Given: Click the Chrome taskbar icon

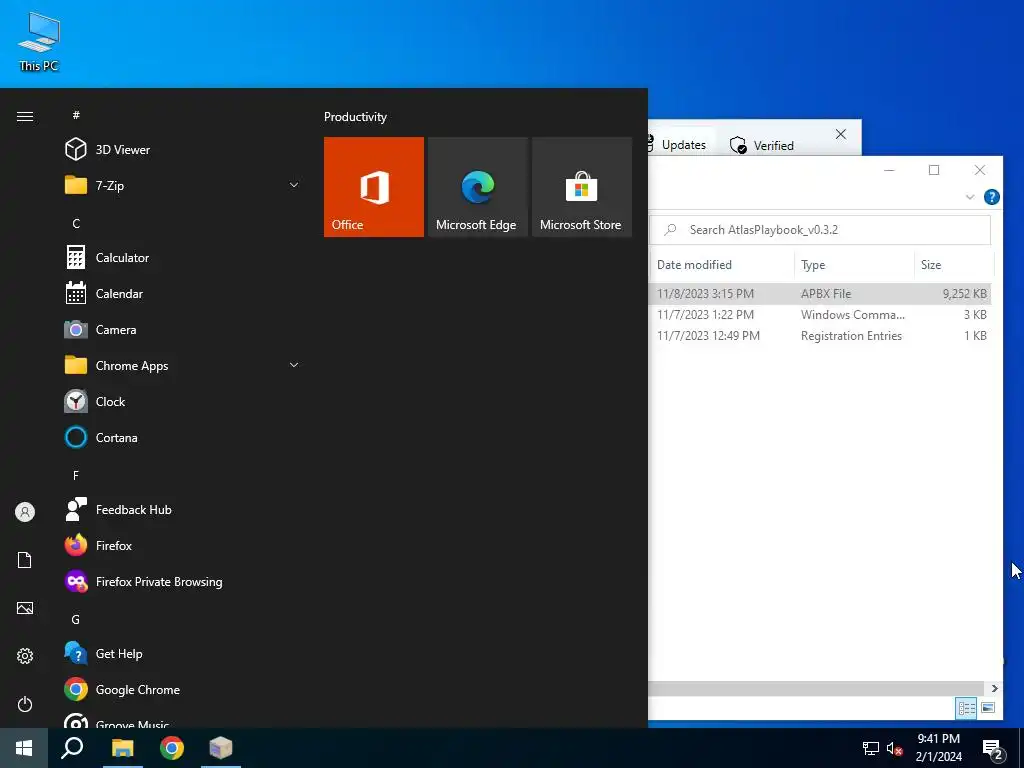Looking at the screenshot, I should (x=172, y=748).
